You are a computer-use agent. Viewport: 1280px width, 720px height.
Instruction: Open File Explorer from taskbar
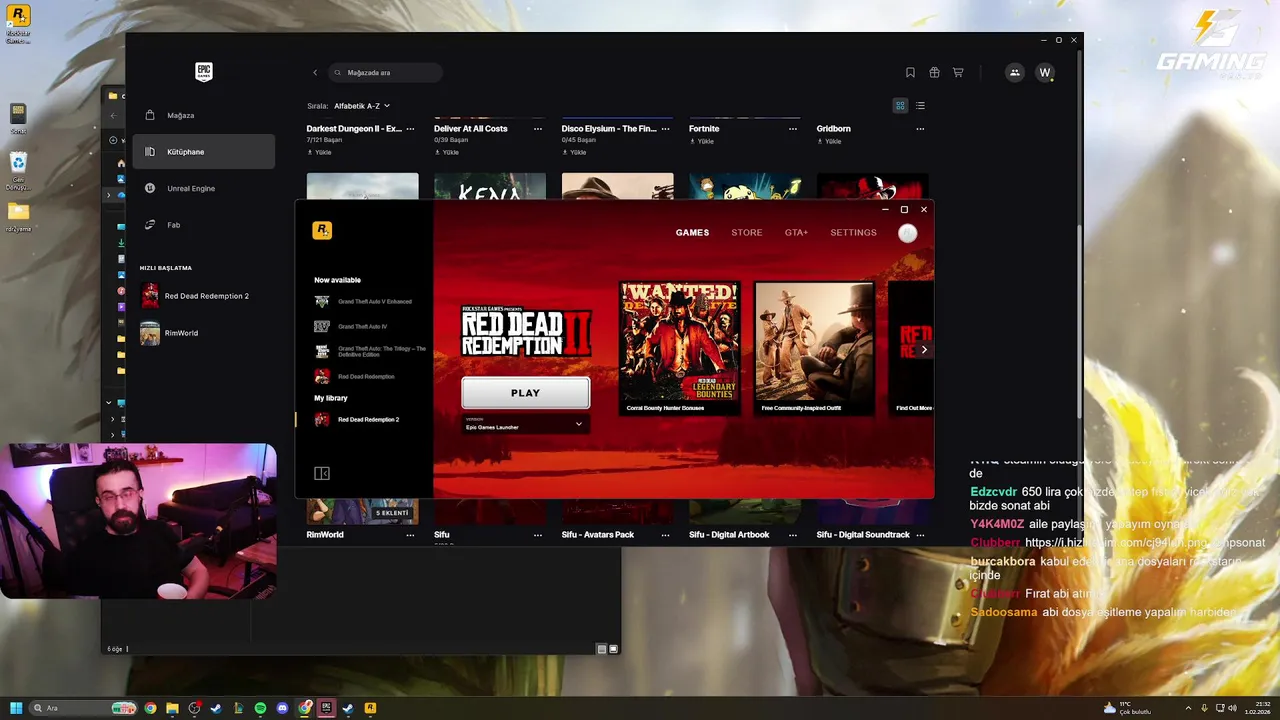(x=172, y=708)
